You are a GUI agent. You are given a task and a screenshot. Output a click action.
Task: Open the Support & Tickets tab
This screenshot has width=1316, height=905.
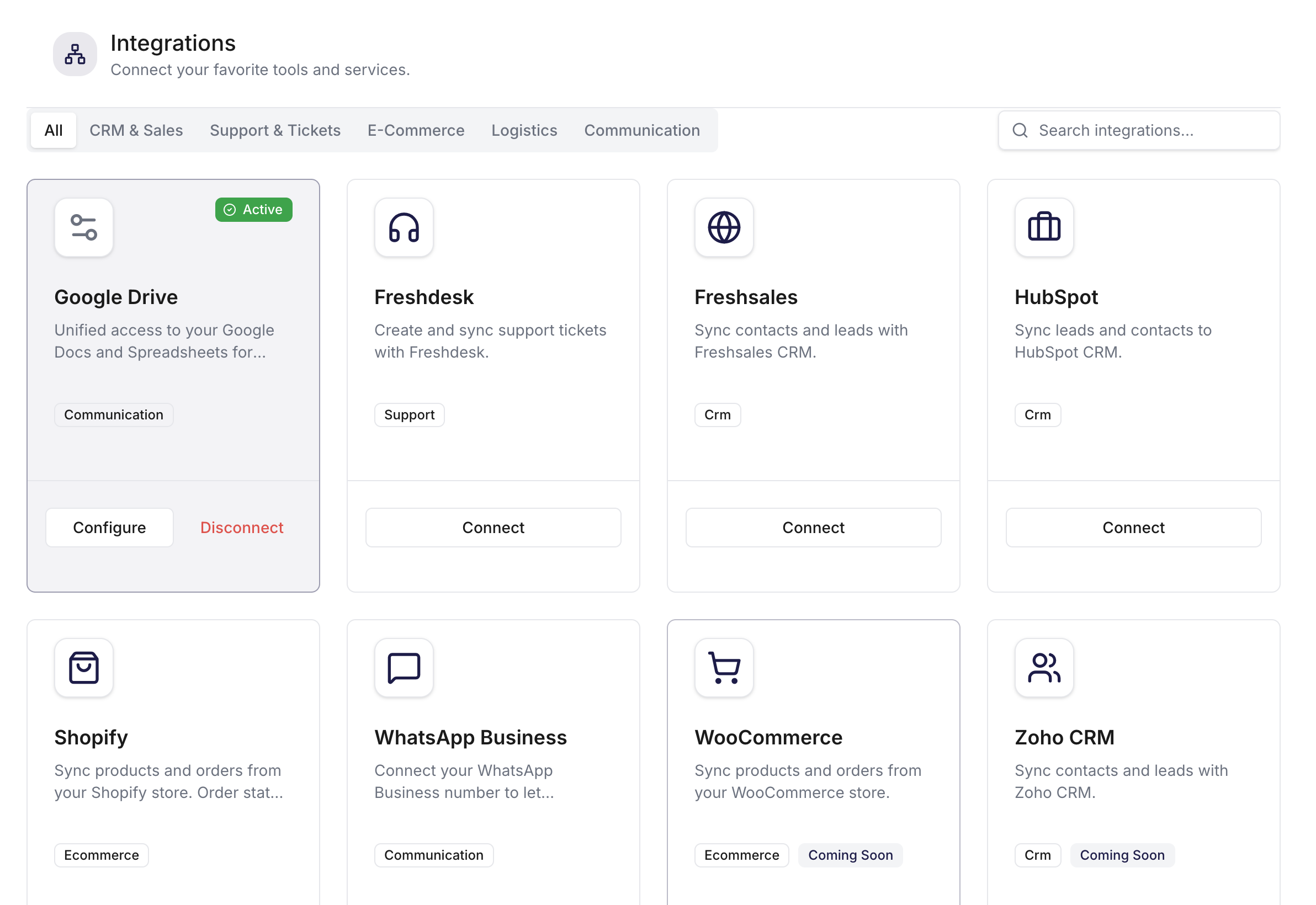coord(275,130)
